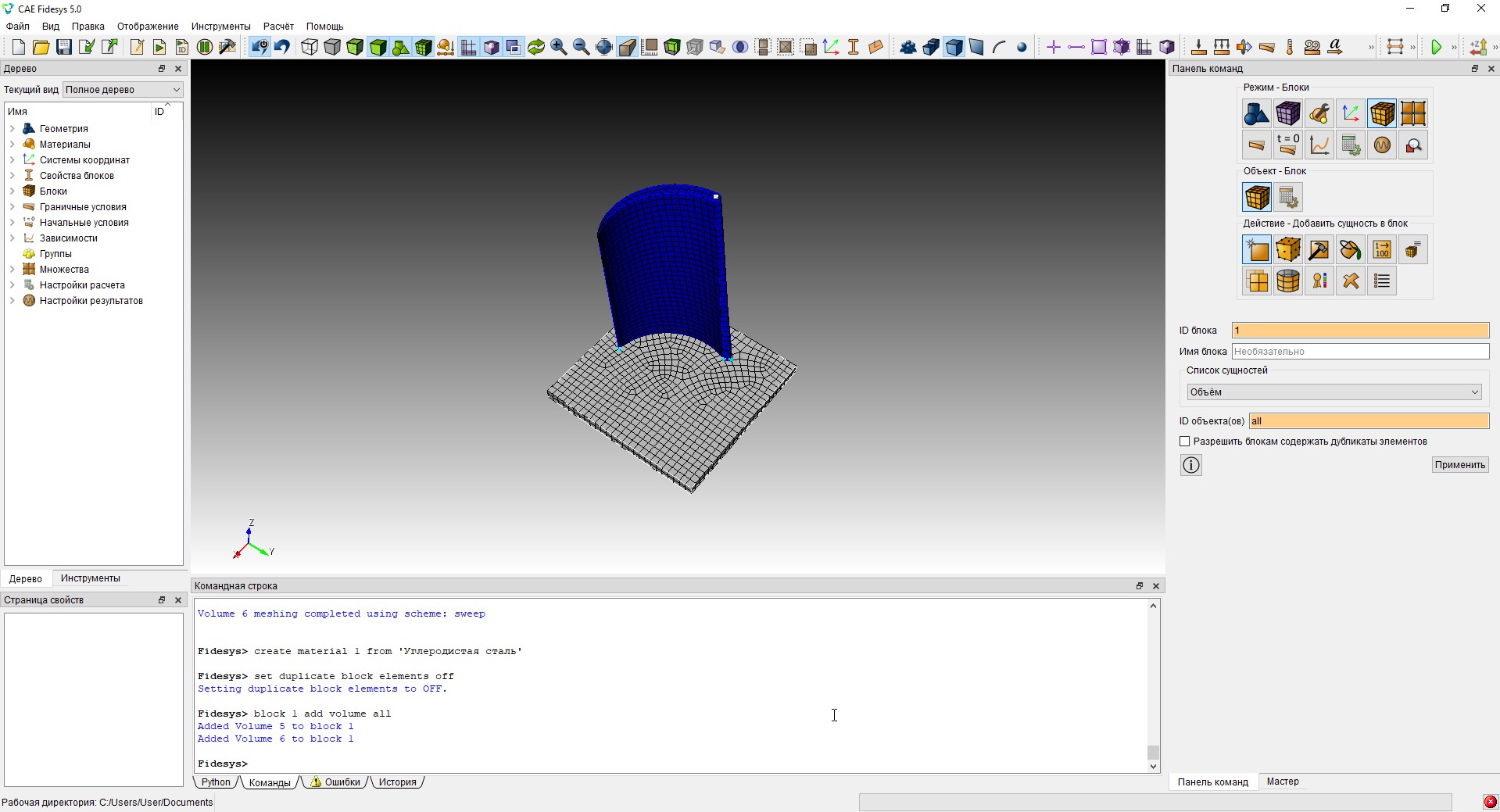Switch to the Инструменты tab
1500x812 pixels.
click(91, 578)
